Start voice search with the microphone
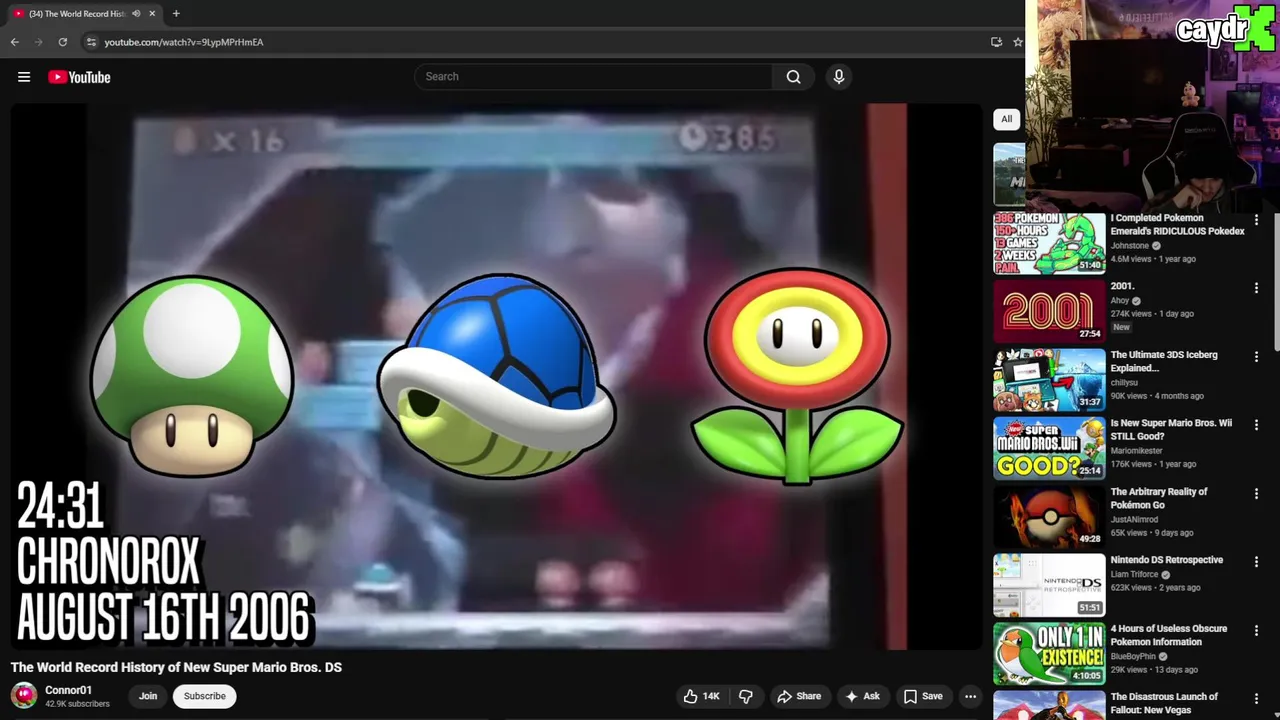 tap(839, 77)
